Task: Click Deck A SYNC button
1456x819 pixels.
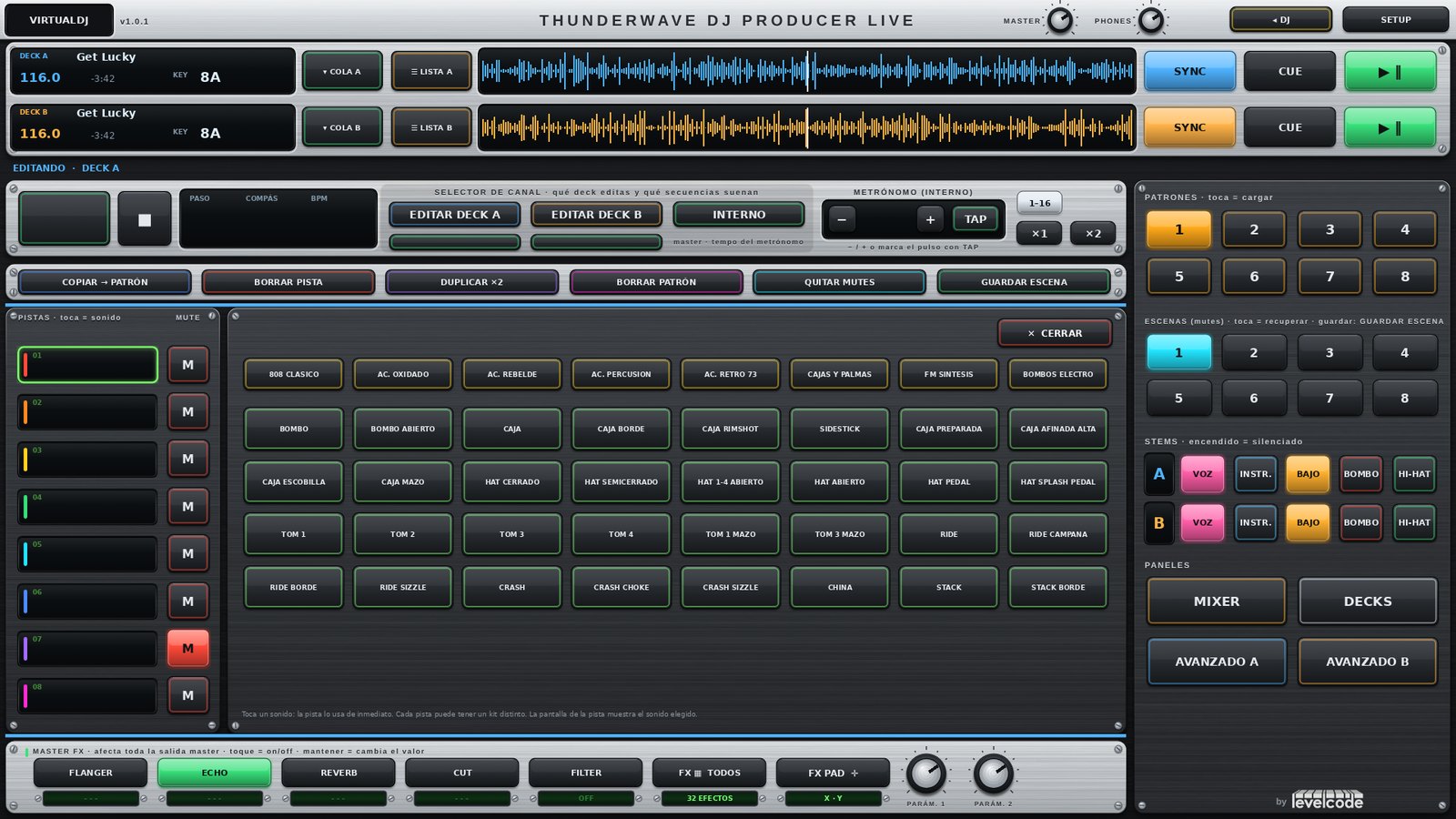Action: [1189, 71]
